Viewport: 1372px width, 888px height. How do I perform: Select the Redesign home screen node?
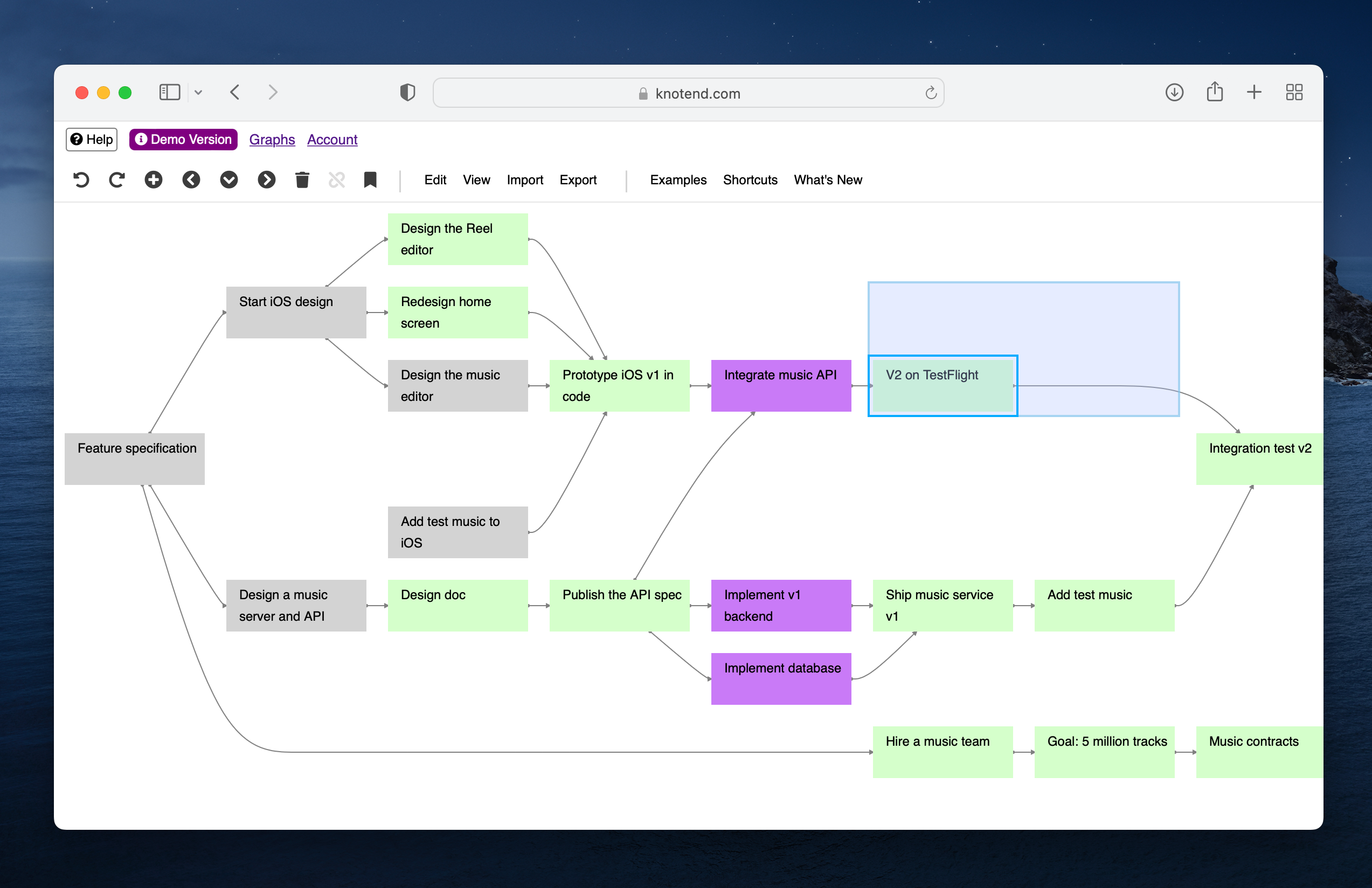tap(458, 313)
